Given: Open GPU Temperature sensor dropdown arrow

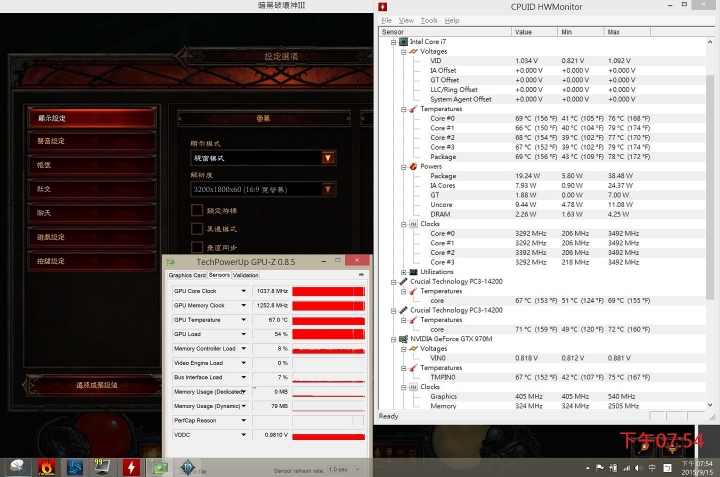Looking at the screenshot, I should click(x=243, y=320).
